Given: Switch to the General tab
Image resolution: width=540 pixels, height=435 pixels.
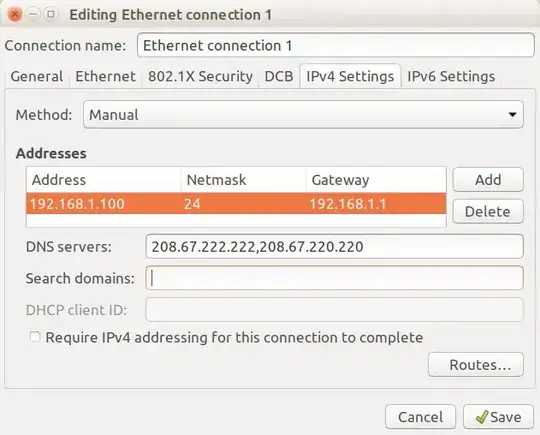Looking at the screenshot, I should (x=37, y=76).
